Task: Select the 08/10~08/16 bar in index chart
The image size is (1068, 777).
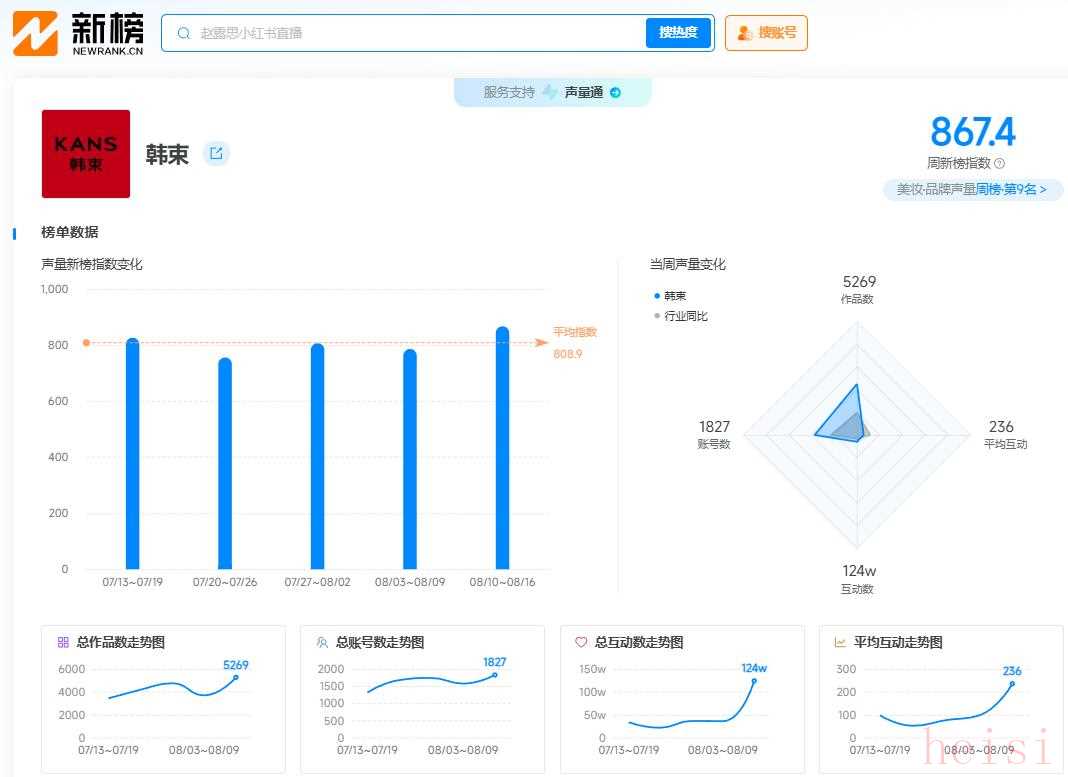Action: point(502,448)
